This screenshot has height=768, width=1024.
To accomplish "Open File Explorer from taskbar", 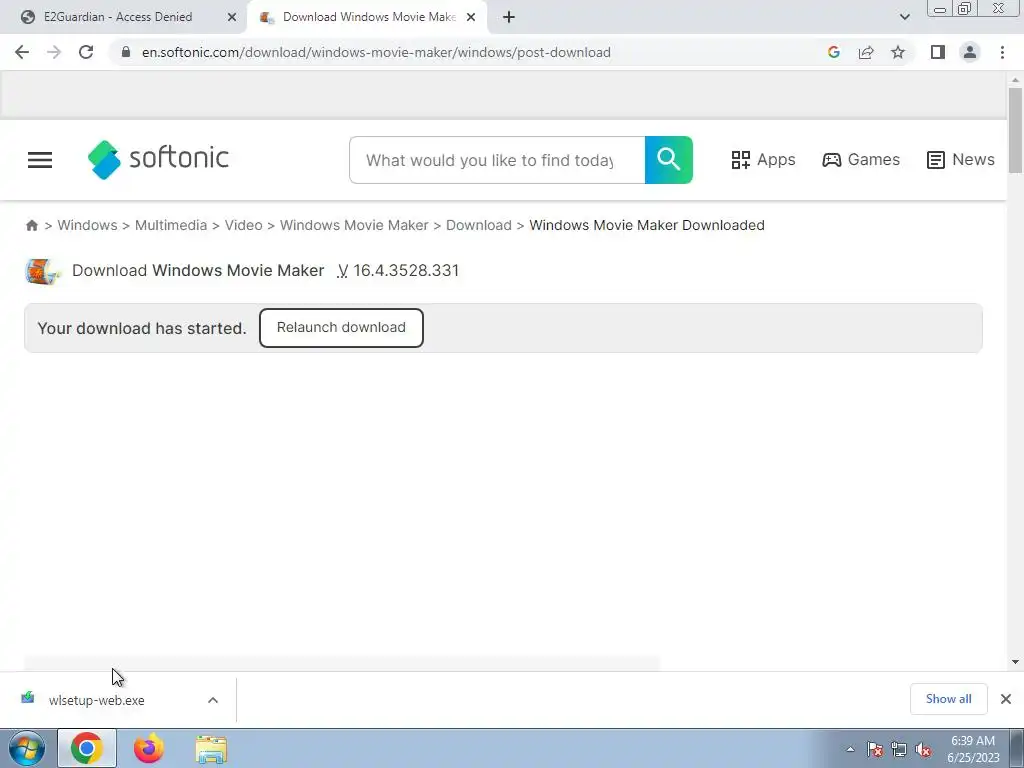I will 211,749.
